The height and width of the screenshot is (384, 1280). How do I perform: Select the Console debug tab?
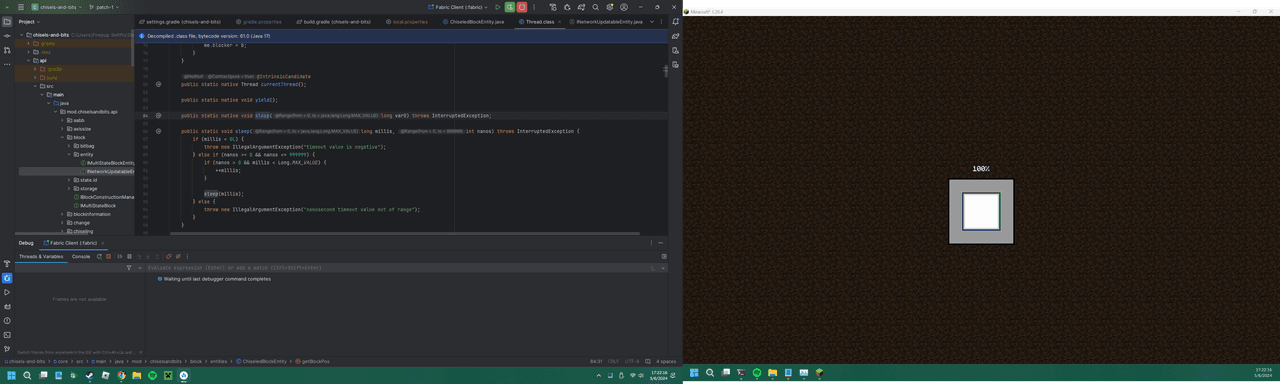[x=81, y=256]
